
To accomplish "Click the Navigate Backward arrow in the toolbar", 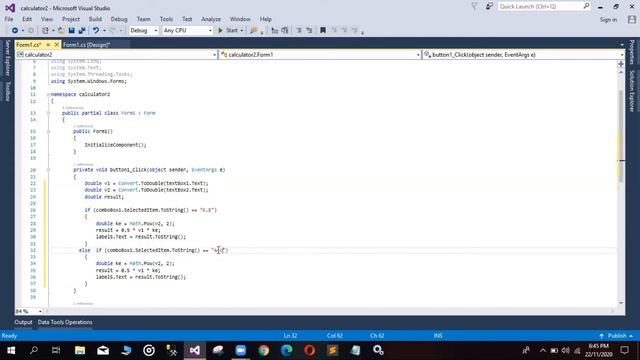I will click(x=15, y=31).
